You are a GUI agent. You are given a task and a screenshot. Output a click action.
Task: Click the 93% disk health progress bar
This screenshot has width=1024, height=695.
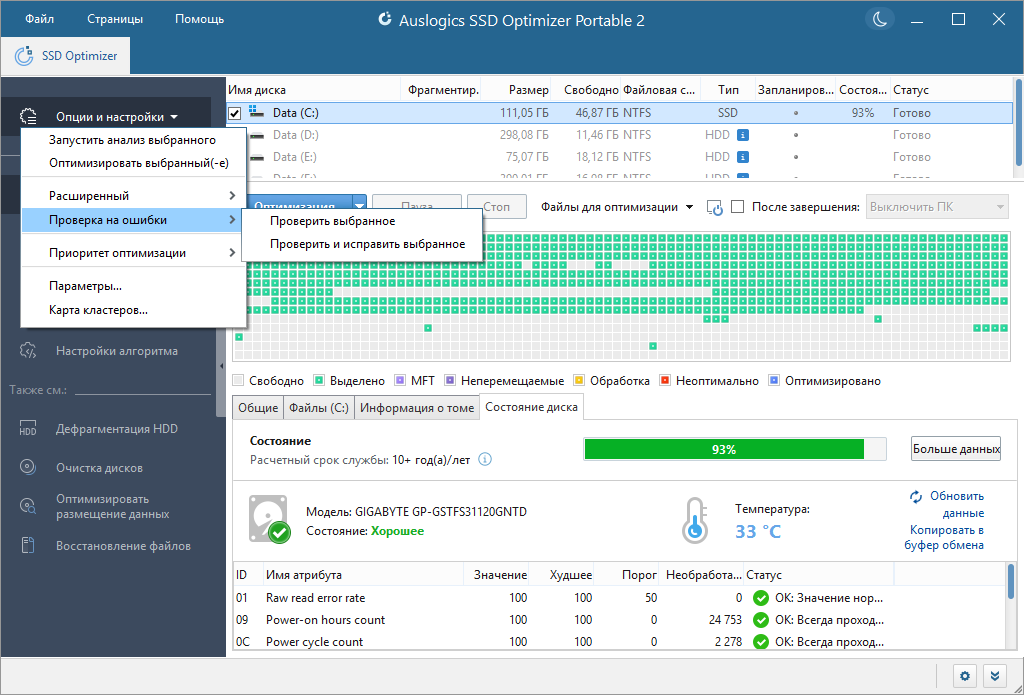click(x=735, y=449)
